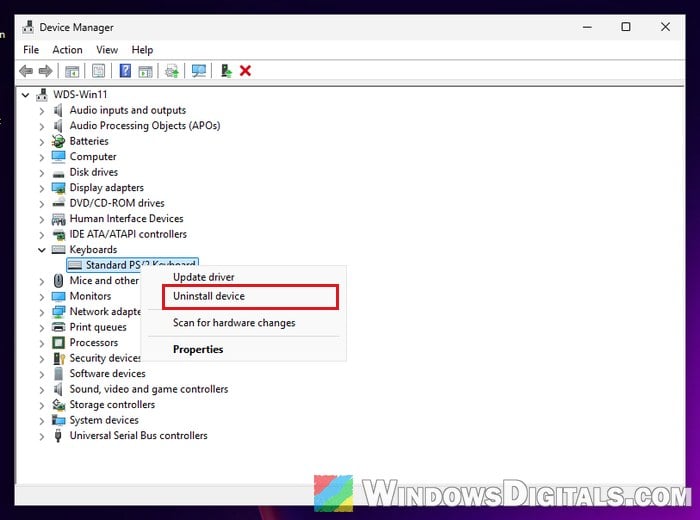Click the Display adapters category icon
Image resolution: width=700 pixels, height=520 pixels.
coord(58,188)
